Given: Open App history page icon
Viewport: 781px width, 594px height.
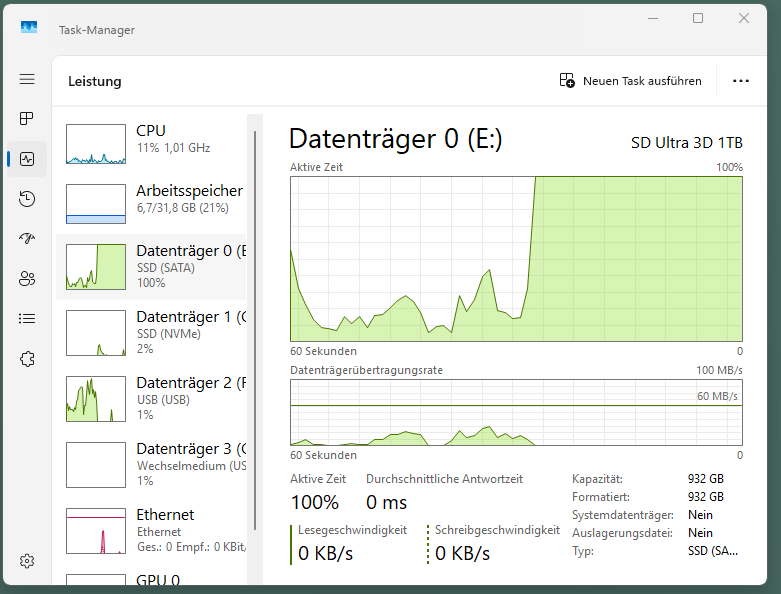Looking at the screenshot, I should [27, 199].
